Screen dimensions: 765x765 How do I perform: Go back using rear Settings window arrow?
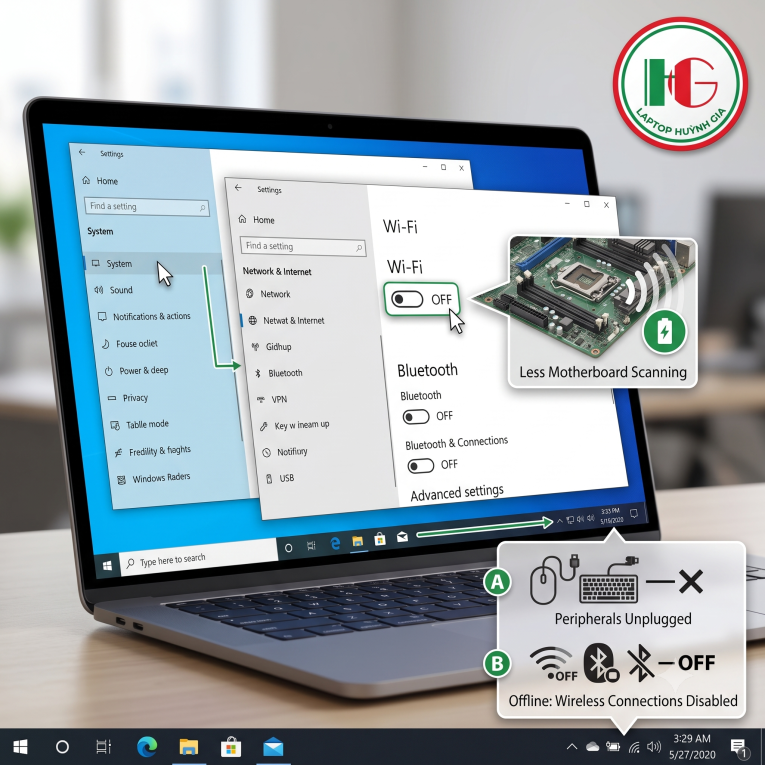click(82, 152)
